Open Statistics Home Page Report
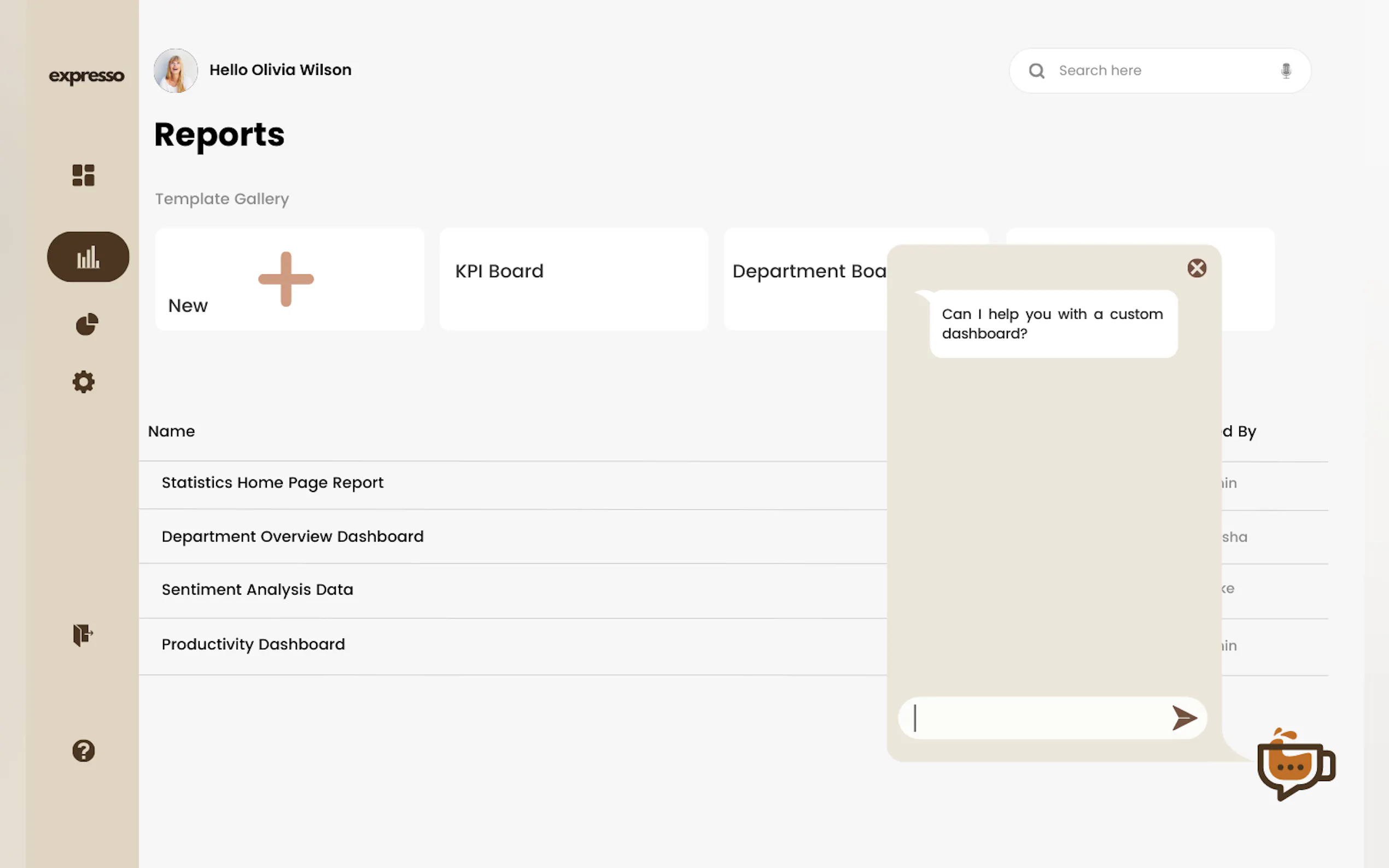 coord(272,483)
